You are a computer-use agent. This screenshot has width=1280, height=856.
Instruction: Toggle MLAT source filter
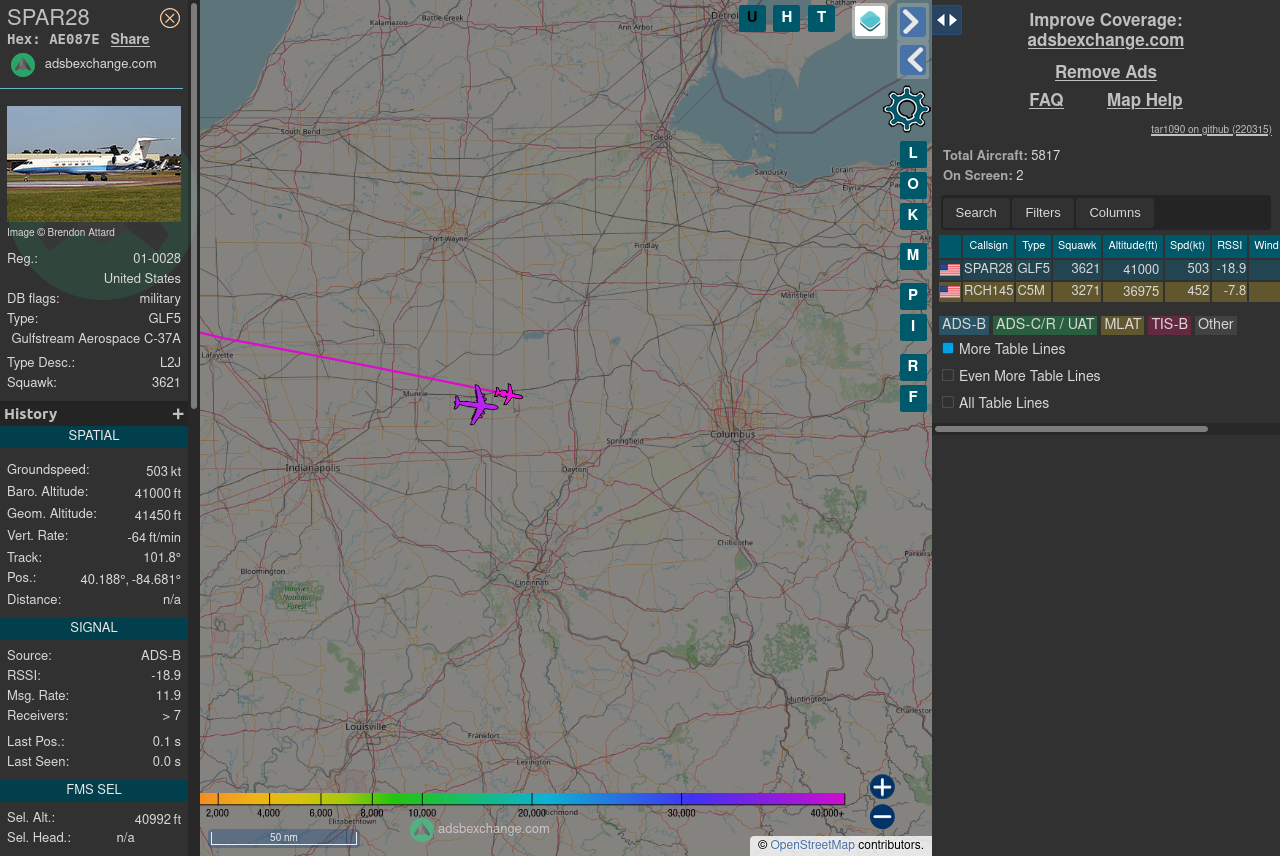[x=1122, y=325]
